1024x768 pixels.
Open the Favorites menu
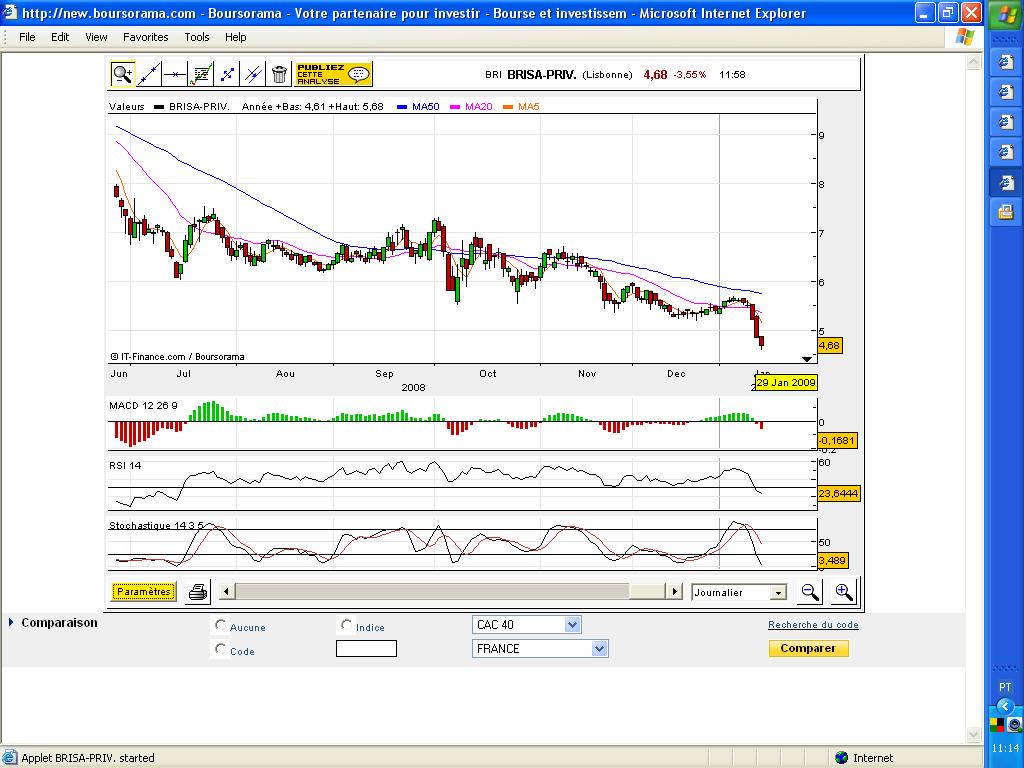click(x=145, y=37)
